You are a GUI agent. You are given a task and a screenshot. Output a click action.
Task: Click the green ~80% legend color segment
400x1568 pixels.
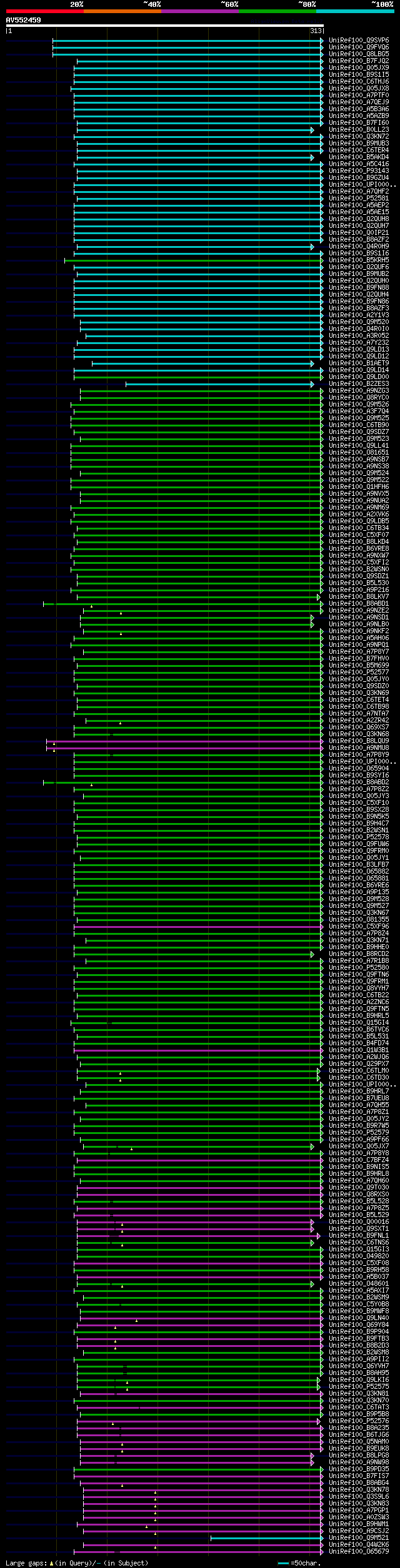277,11
